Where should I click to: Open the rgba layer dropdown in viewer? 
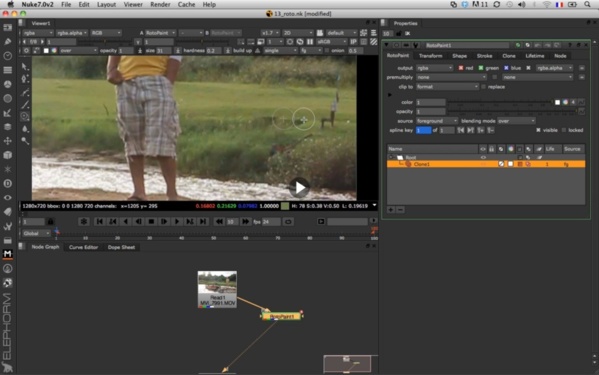[37, 33]
